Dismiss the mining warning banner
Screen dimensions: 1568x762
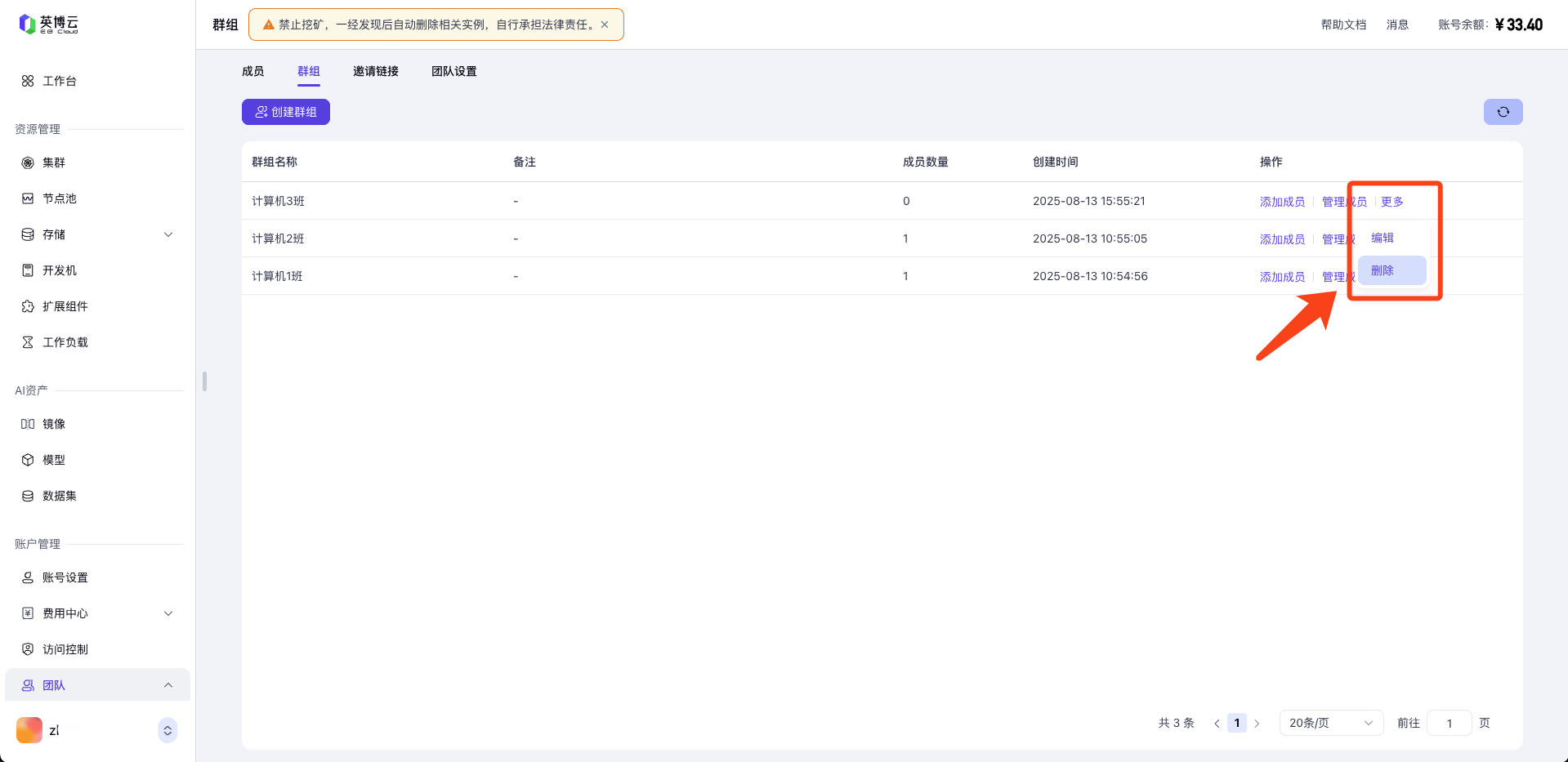(x=605, y=25)
